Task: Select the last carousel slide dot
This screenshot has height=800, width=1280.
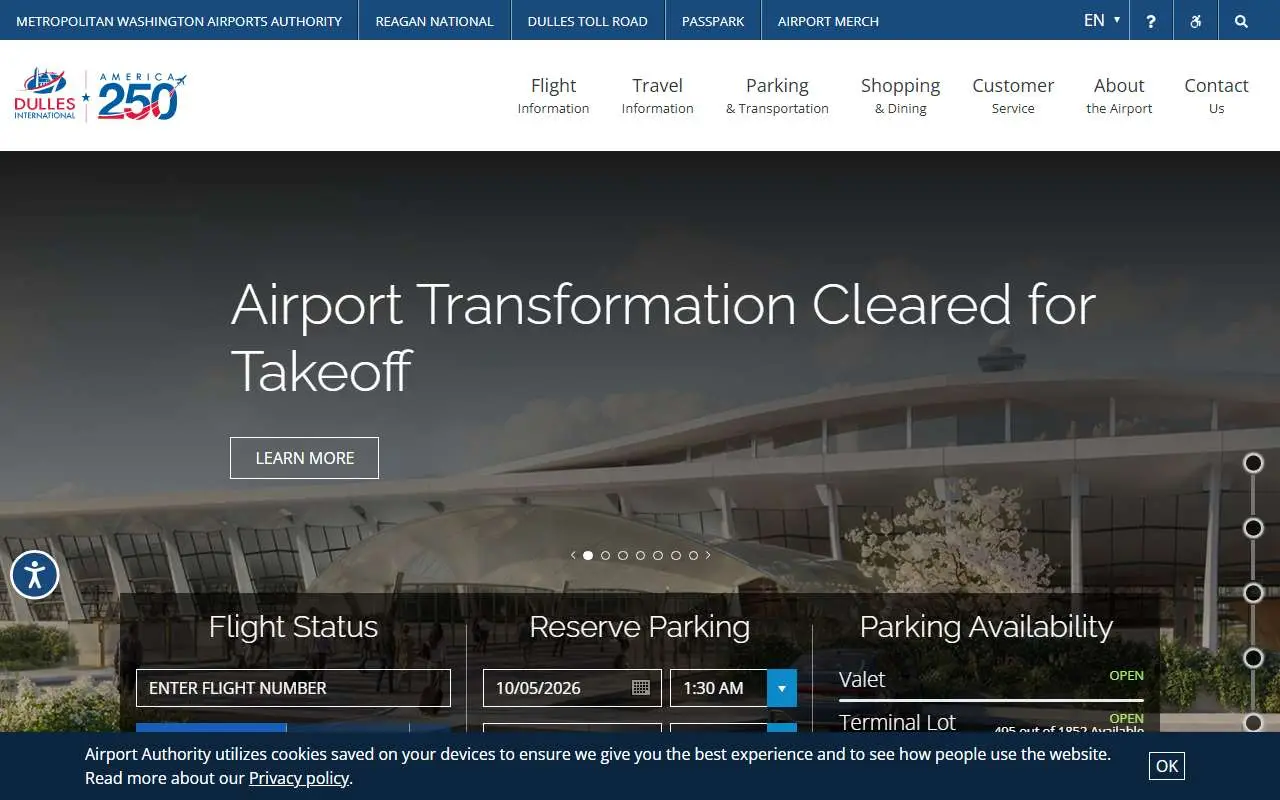Action: [693, 555]
